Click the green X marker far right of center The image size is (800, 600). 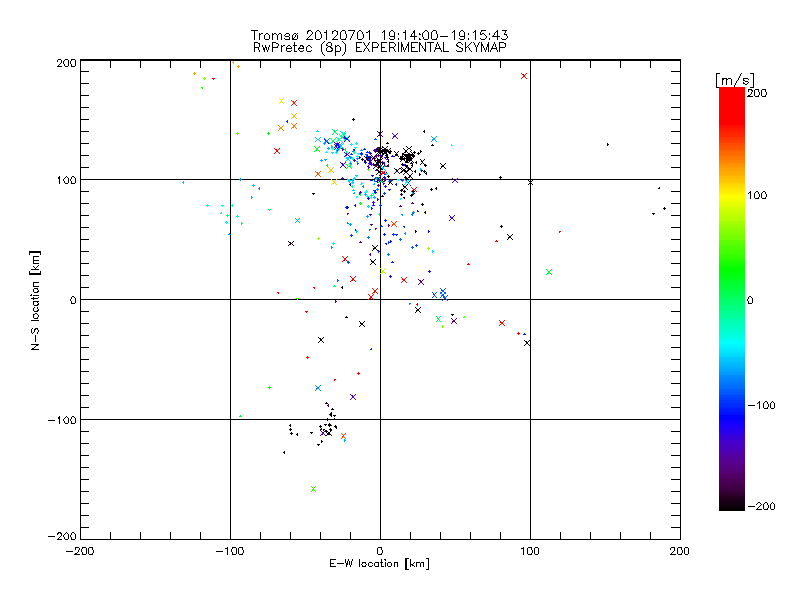549,272
